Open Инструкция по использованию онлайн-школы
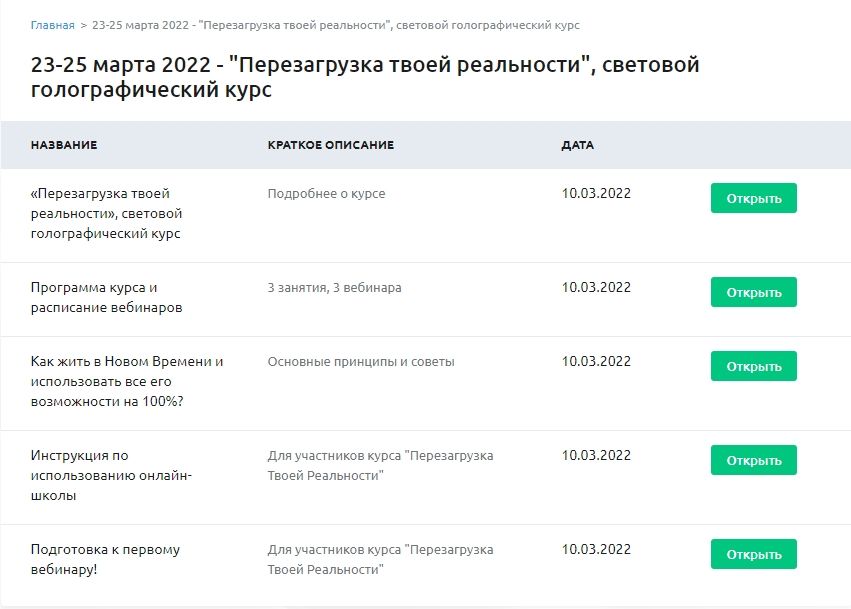 (x=753, y=460)
